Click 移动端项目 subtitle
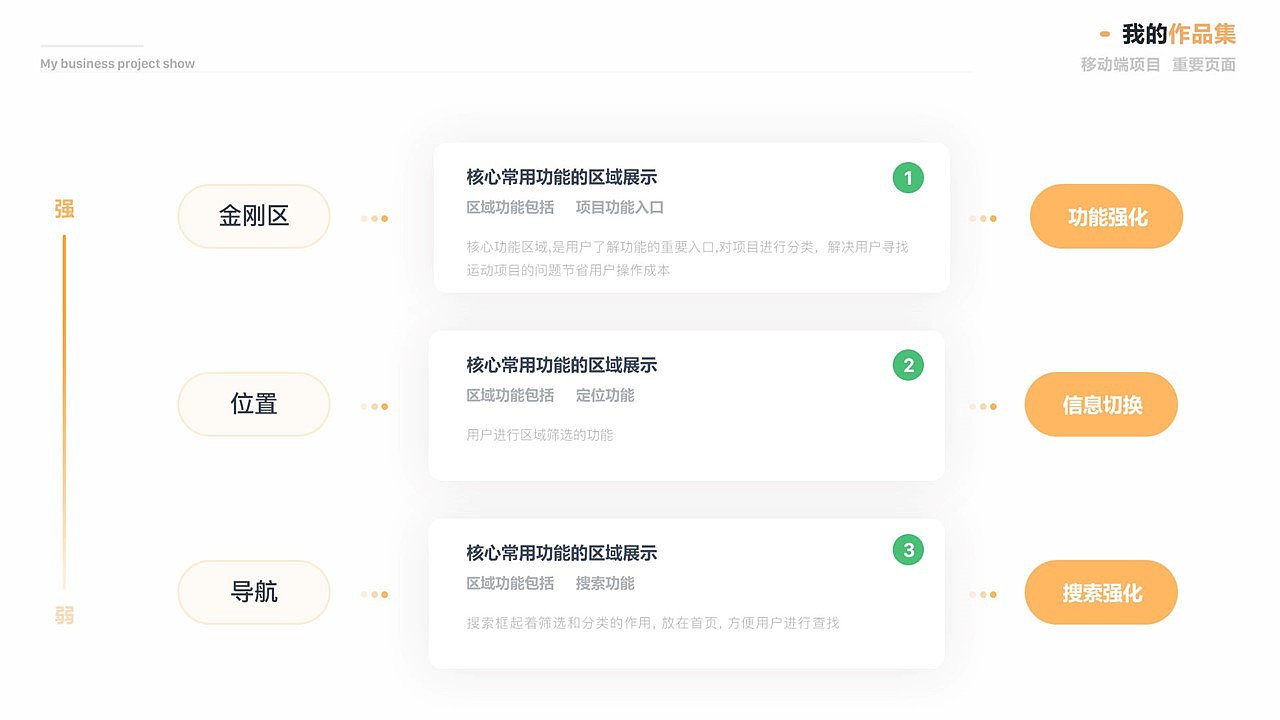 pos(1121,65)
